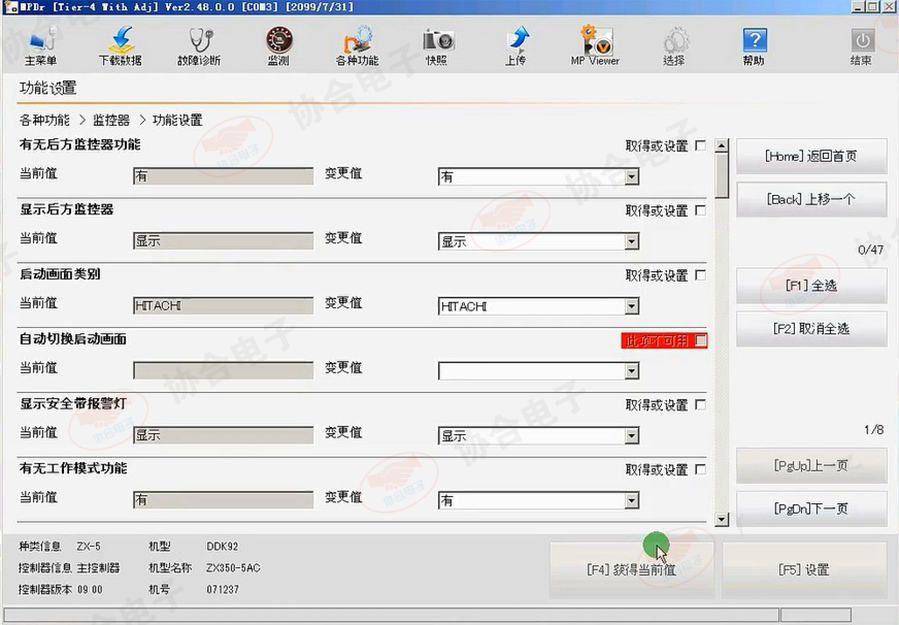This screenshot has width=899, height=625.
Task: Check 取得或设置 for 有无后方监控器功能
Action: [700, 146]
